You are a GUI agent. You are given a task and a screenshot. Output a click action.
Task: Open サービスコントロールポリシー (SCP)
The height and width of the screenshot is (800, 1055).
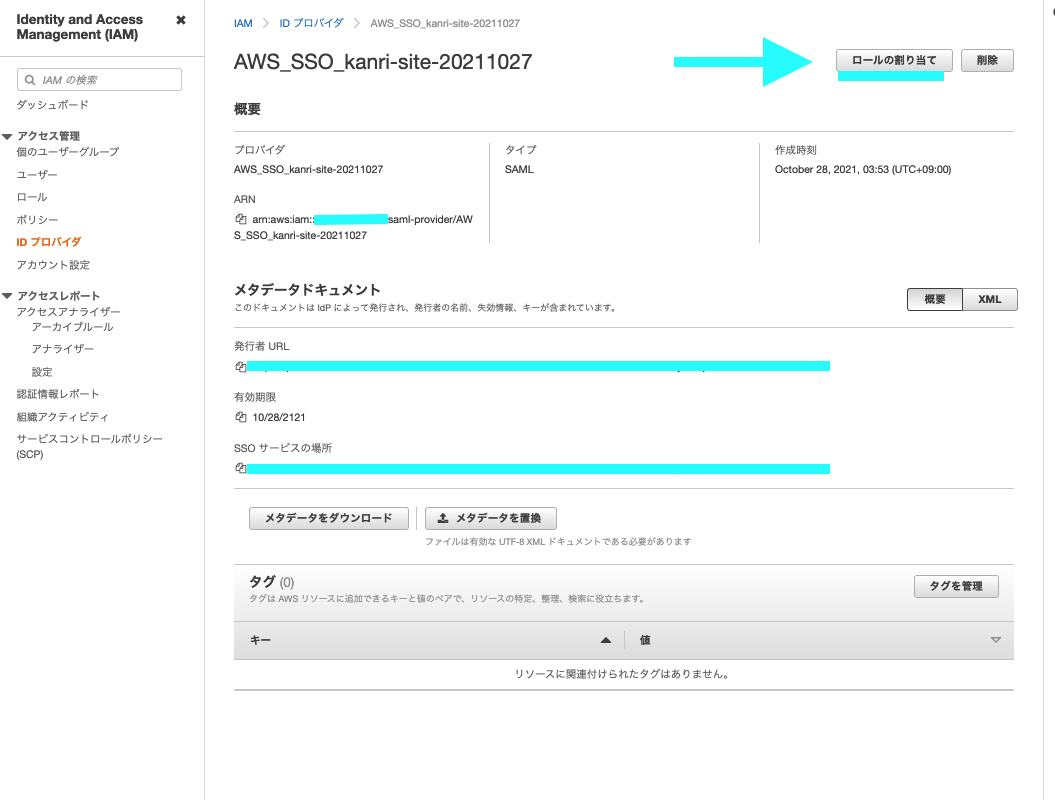point(89,446)
